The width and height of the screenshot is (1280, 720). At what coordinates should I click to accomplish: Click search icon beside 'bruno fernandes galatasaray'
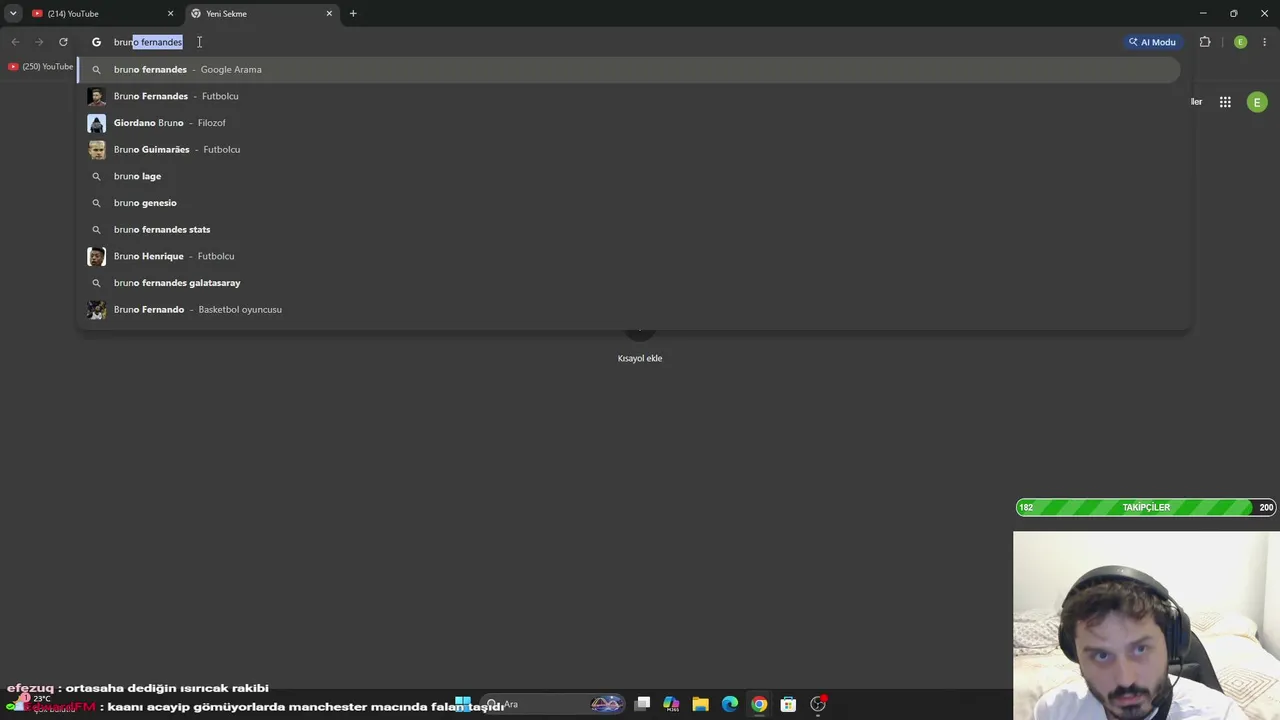[x=96, y=283]
